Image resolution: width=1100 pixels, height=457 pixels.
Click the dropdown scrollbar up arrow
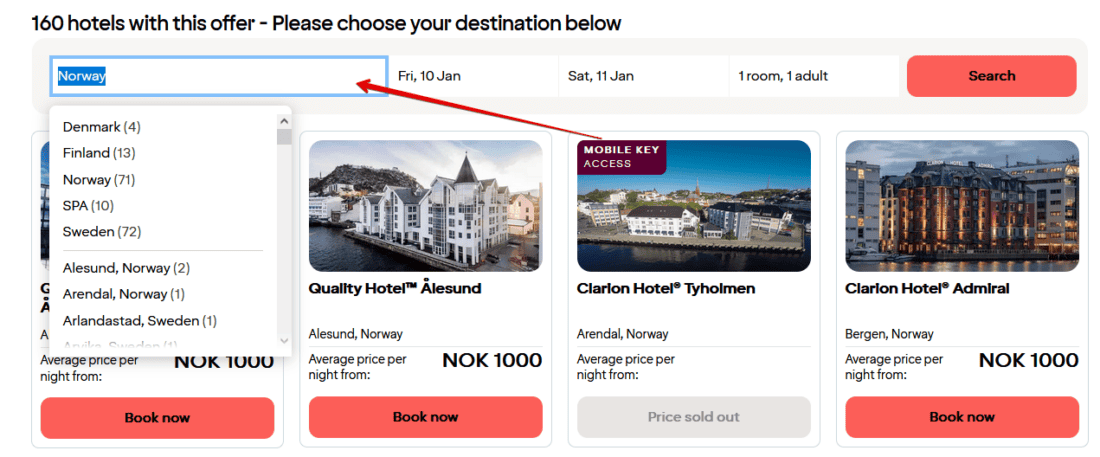point(284,117)
